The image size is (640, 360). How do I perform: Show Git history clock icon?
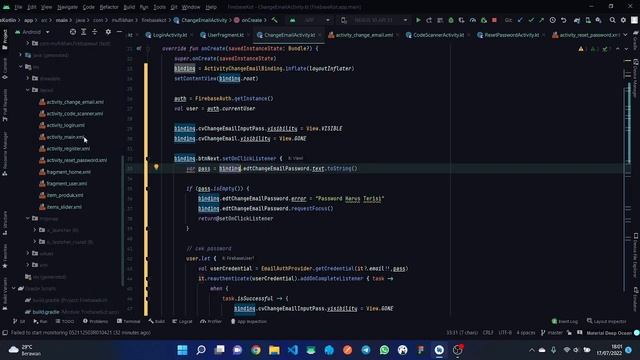pyautogui.click(x=552, y=20)
